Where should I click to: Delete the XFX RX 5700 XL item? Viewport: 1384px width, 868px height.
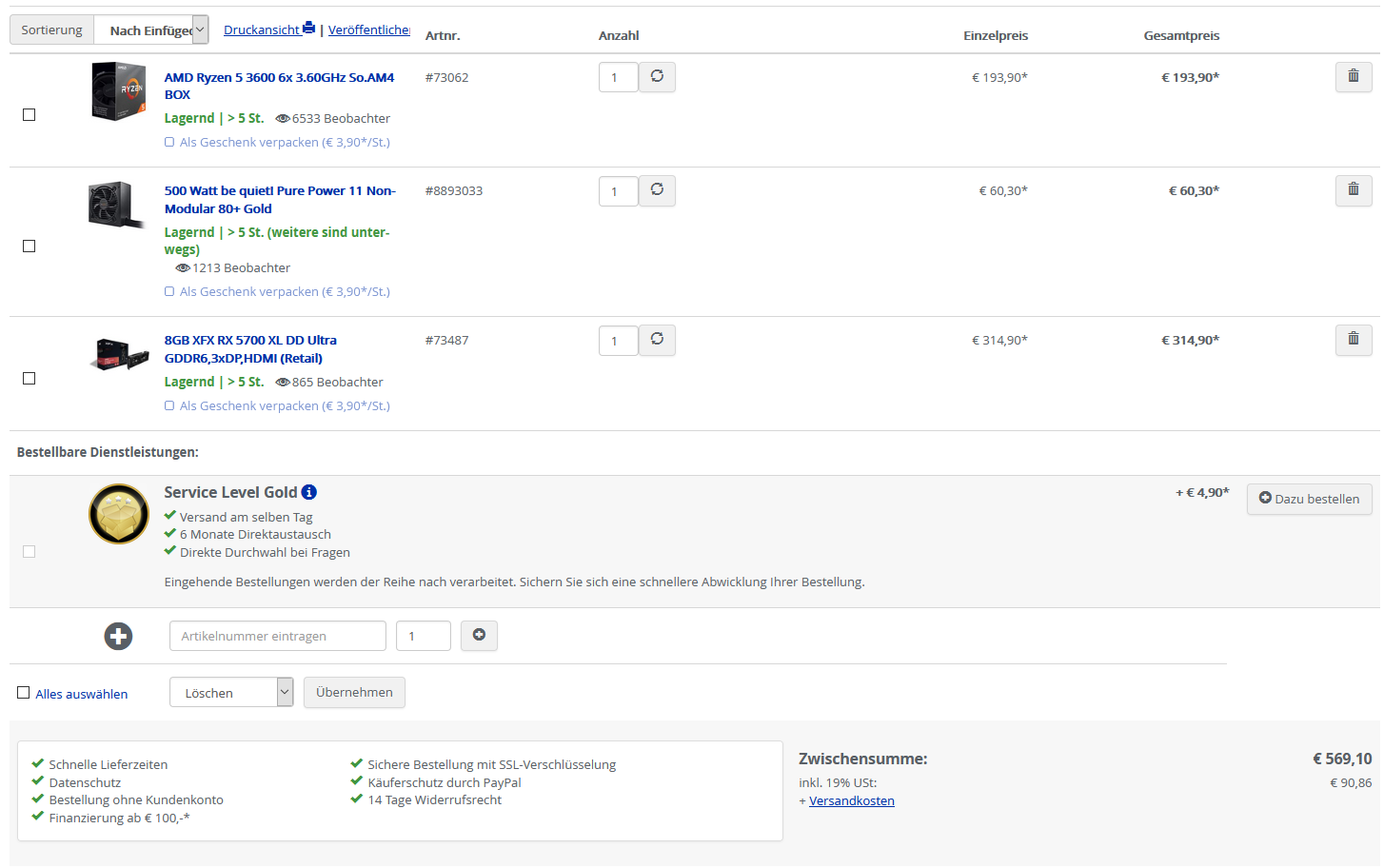(x=1353, y=340)
